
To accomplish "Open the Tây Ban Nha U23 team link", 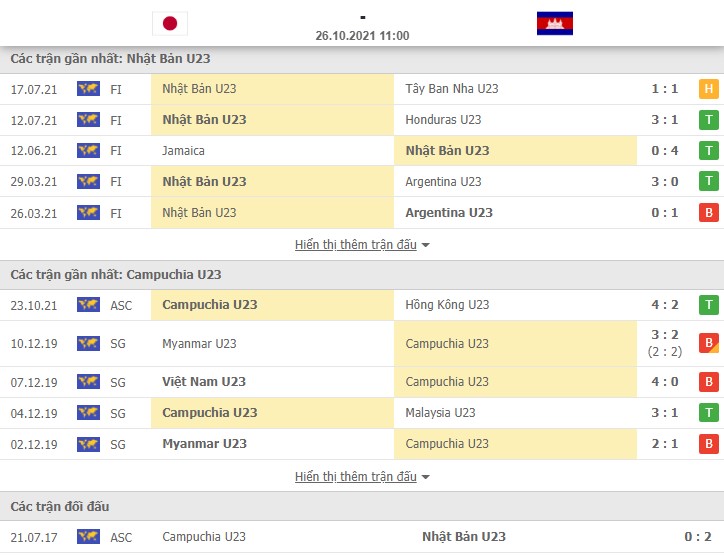I will click(x=452, y=89).
